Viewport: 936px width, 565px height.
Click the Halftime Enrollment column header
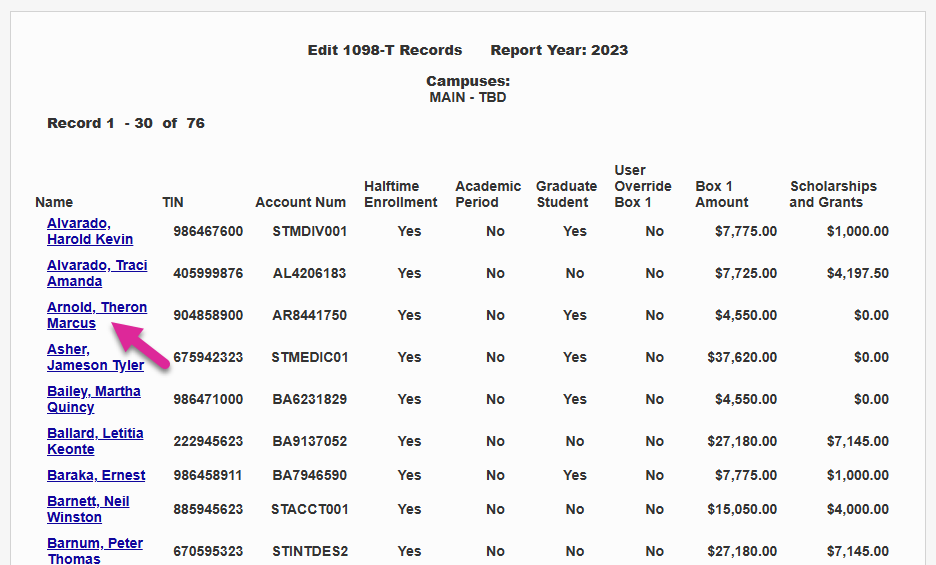click(x=400, y=194)
